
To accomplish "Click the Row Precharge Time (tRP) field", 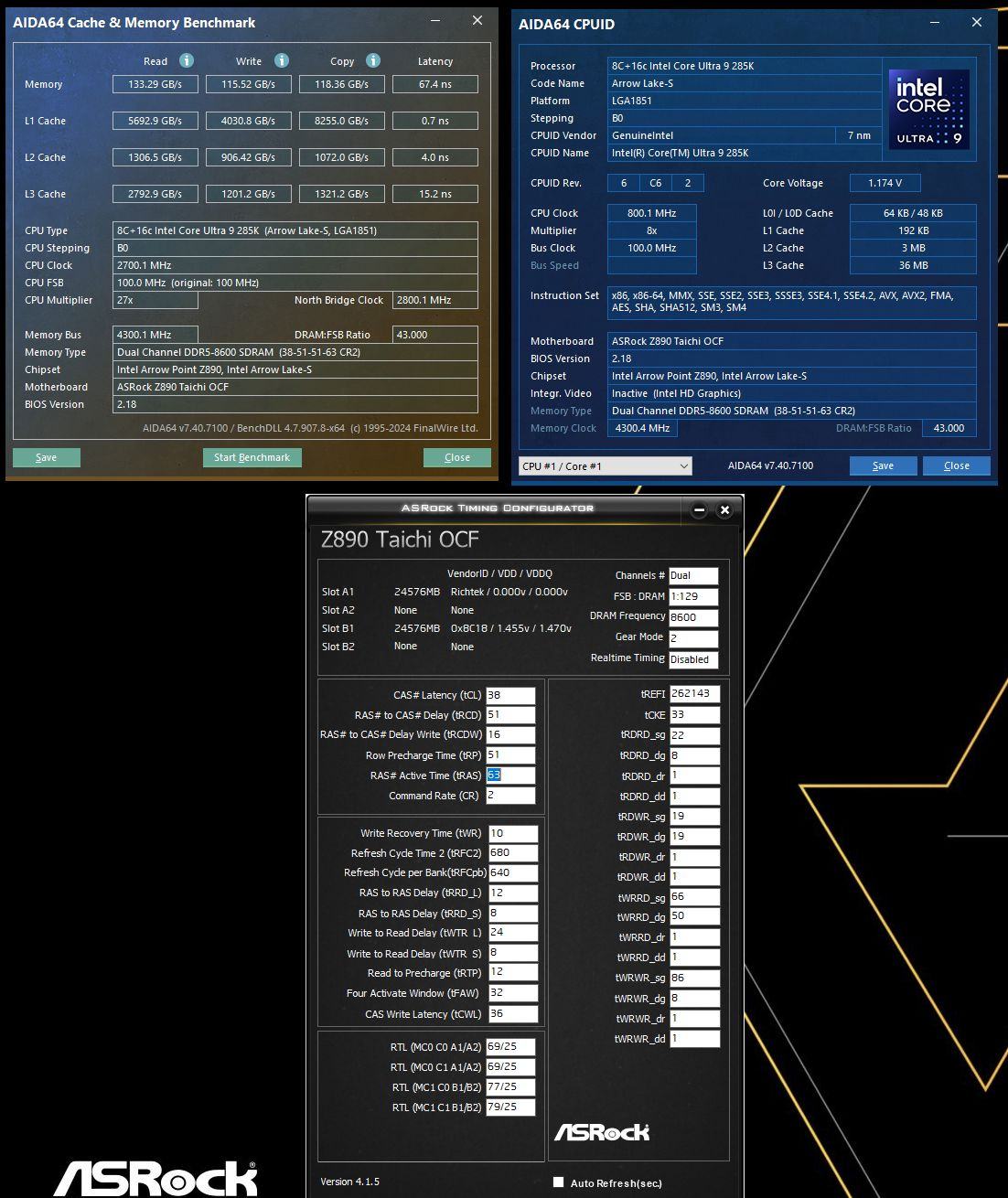I will [x=510, y=755].
